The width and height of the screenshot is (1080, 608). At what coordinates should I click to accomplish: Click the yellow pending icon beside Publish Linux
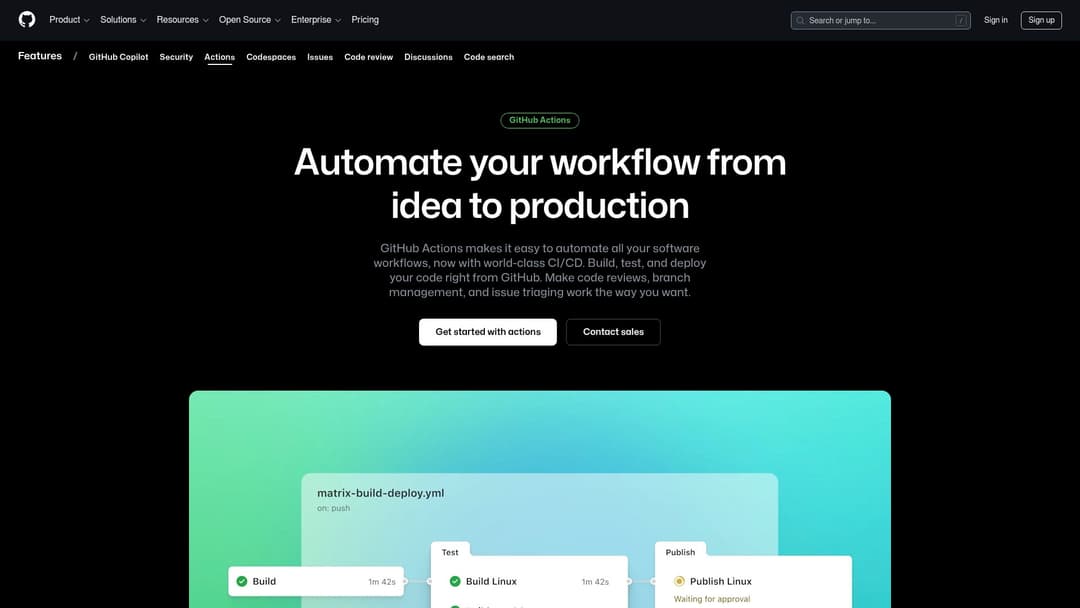(x=679, y=581)
